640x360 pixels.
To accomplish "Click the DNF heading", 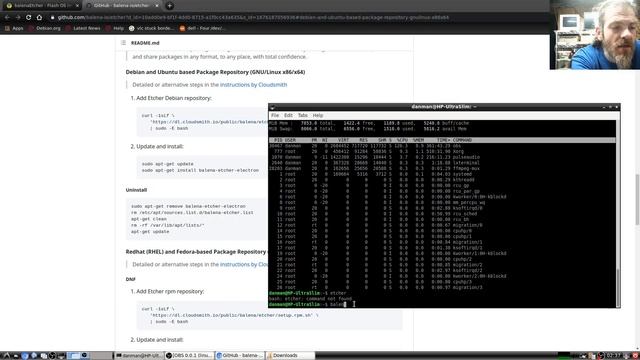I will 131,279.
